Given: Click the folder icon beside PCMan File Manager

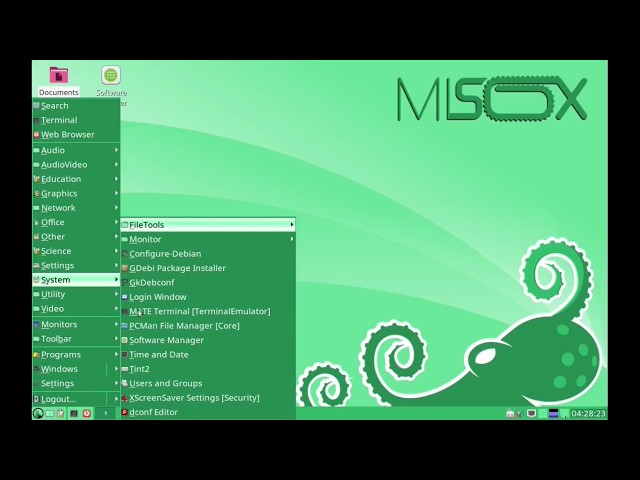Looking at the screenshot, I should 124,326.
